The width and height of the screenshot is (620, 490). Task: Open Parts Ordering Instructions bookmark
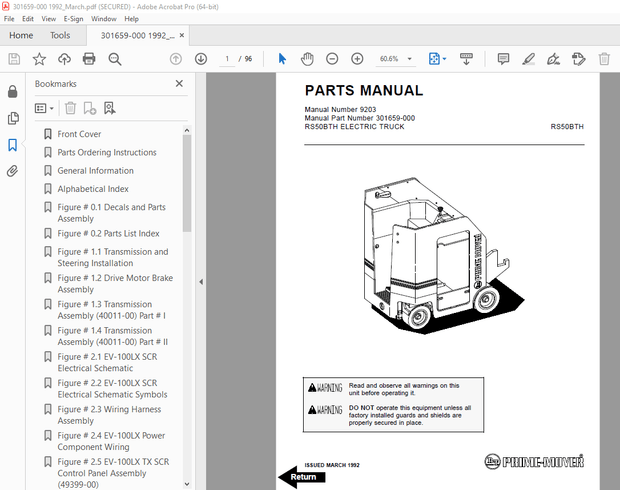coord(107,152)
